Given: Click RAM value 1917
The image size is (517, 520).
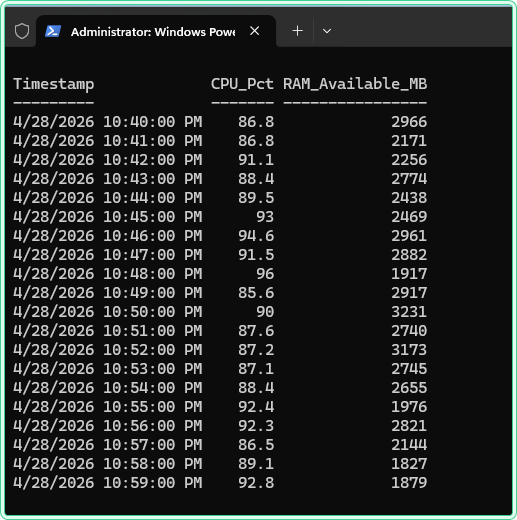Looking at the screenshot, I should point(409,274).
